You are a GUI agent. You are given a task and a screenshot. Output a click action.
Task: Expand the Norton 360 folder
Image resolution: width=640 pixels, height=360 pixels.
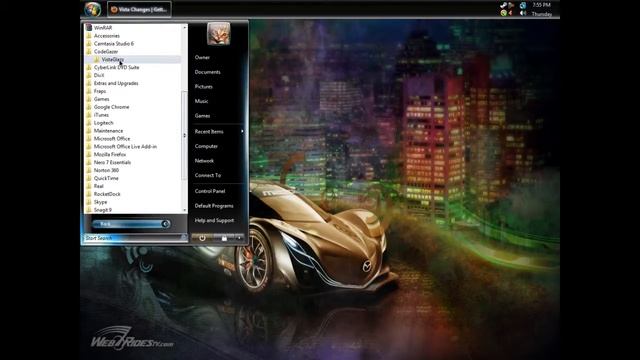pos(106,170)
